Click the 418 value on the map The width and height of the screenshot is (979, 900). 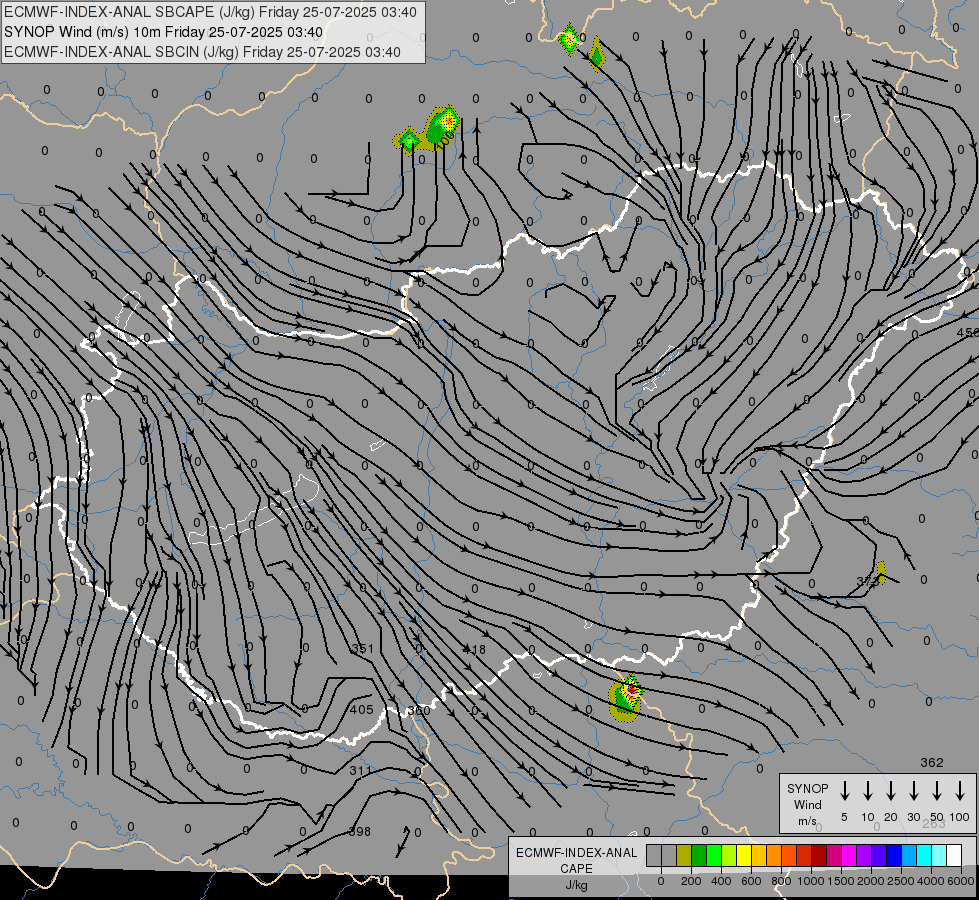click(x=474, y=650)
